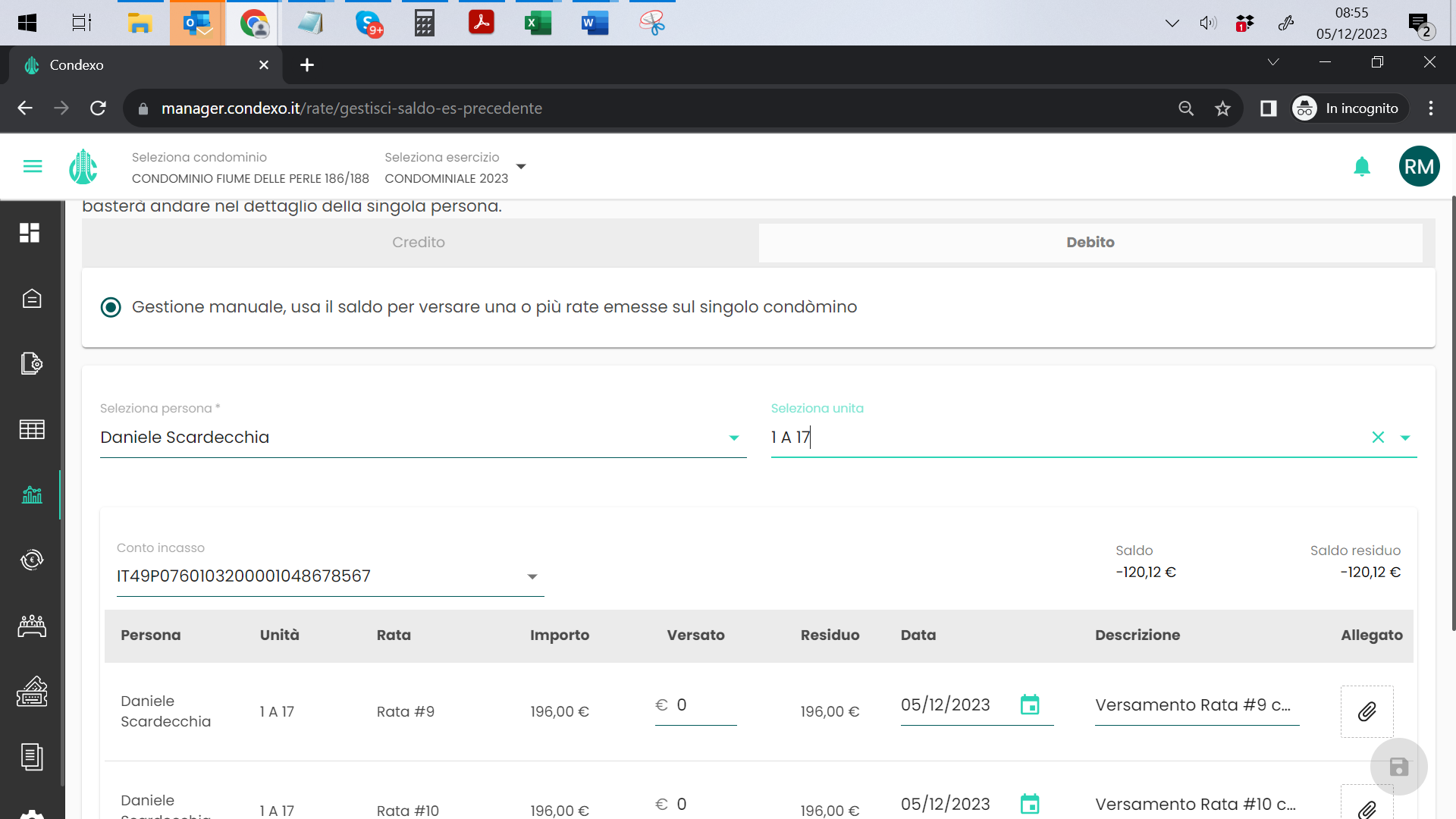Click the Condexo logo icon
The width and height of the screenshot is (1456, 819).
[83, 166]
